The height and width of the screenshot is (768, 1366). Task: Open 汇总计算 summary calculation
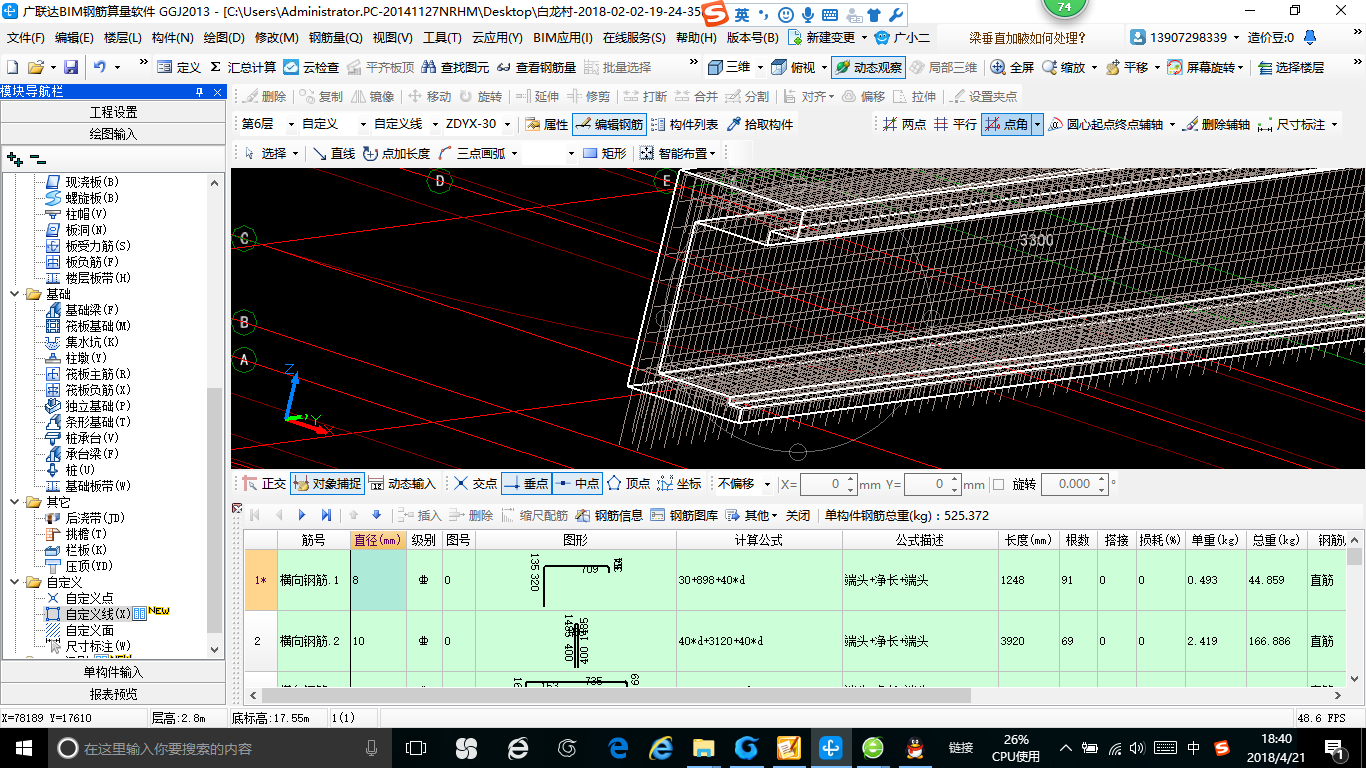point(242,67)
